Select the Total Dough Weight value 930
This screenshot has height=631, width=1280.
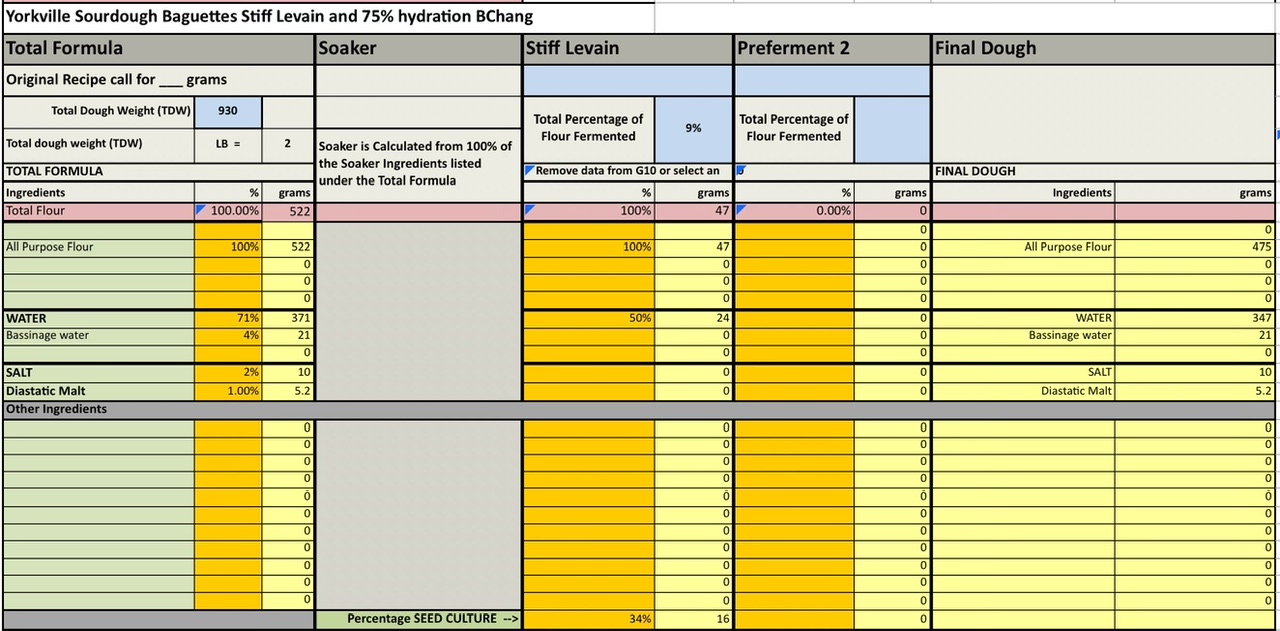click(228, 111)
